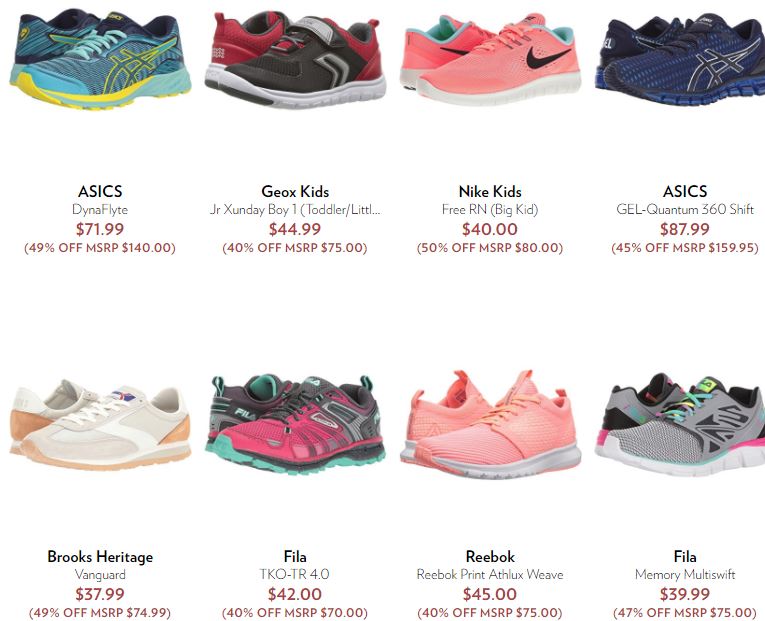Image resolution: width=765 pixels, height=621 pixels.
Task: Click the Reebok Print Athlux Weave title
Action: pyautogui.click(x=490, y=574)
